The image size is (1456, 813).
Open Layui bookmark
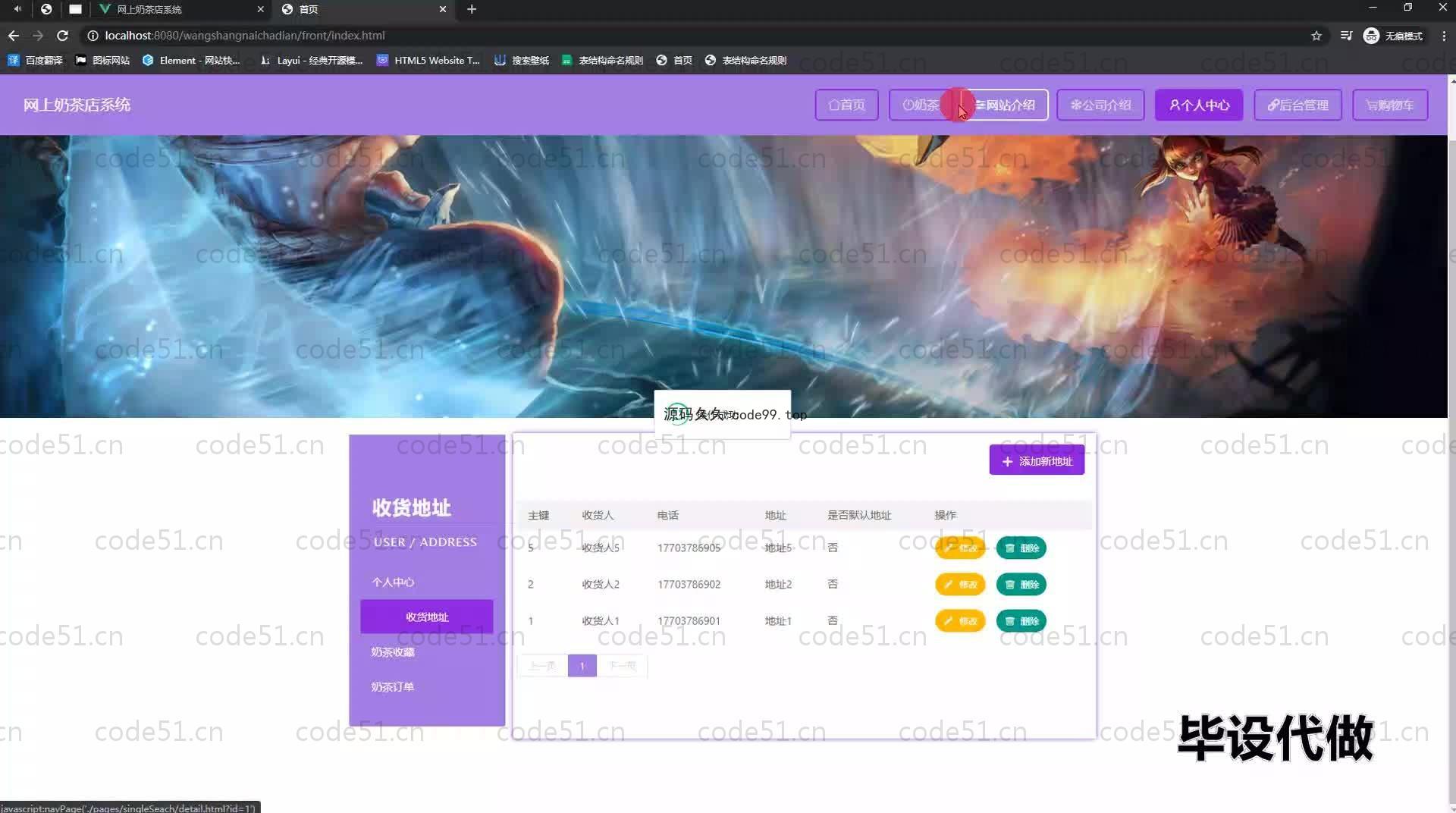pyautogui.click(x=311, y=60)
